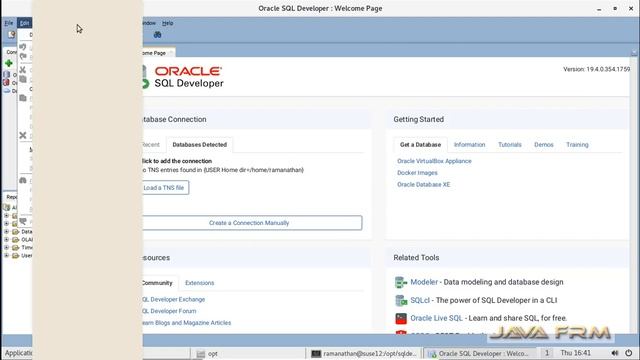Viewport: 640px width, 360px height.
Task: Open the Applications menu in bottom panel
Action: click(18, 353)
